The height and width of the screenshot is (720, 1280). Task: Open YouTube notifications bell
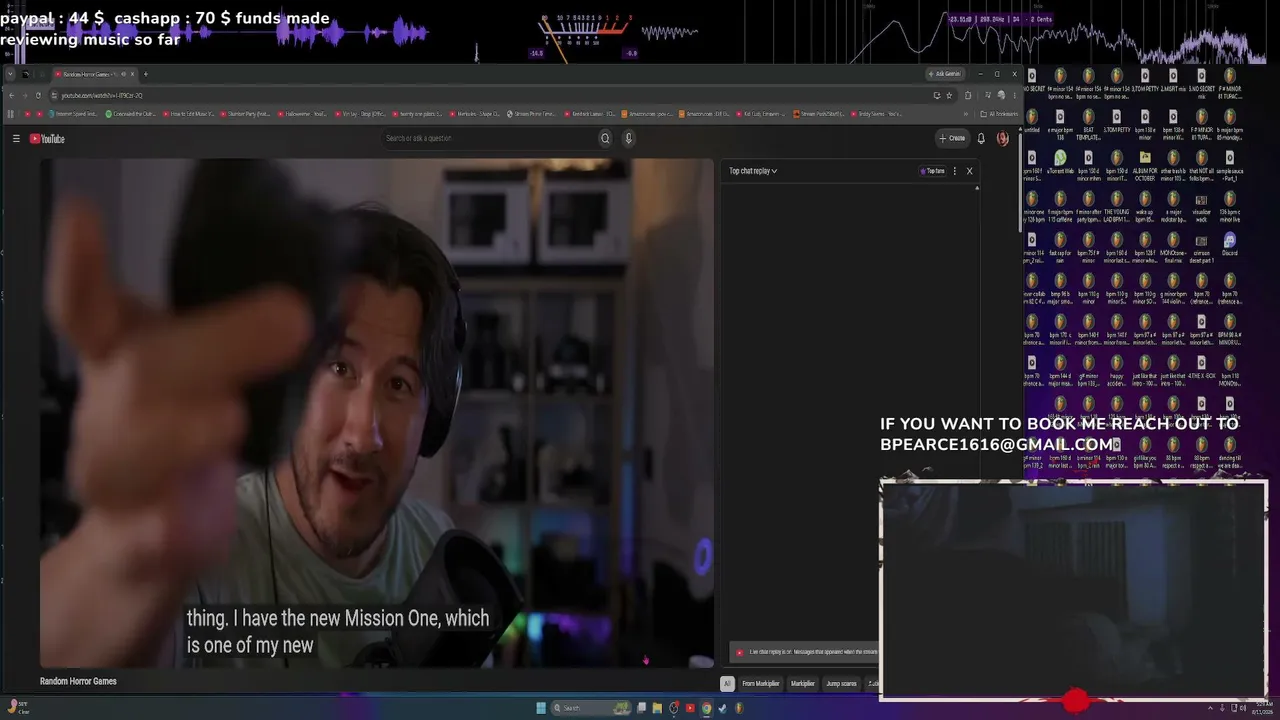coord(981,138)
